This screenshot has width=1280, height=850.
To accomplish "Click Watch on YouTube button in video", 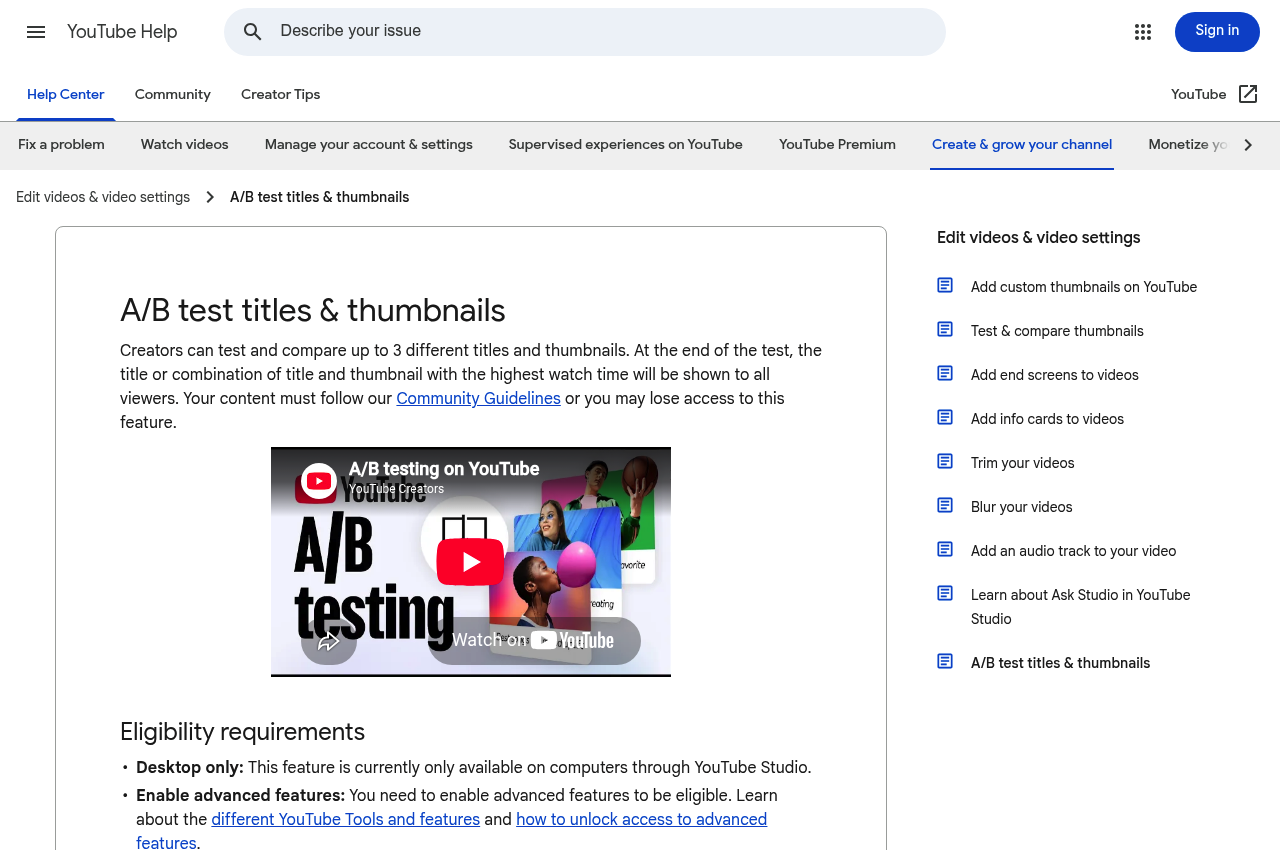I will pyautogui.click(x=534, y=641).
